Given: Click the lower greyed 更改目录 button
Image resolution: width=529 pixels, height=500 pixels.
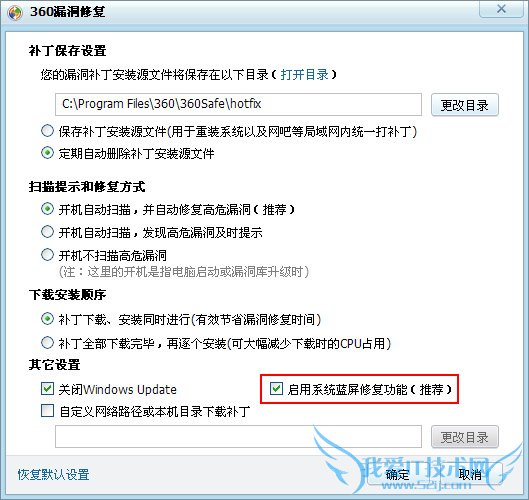Looking at the screenshot, I should 465,437.
